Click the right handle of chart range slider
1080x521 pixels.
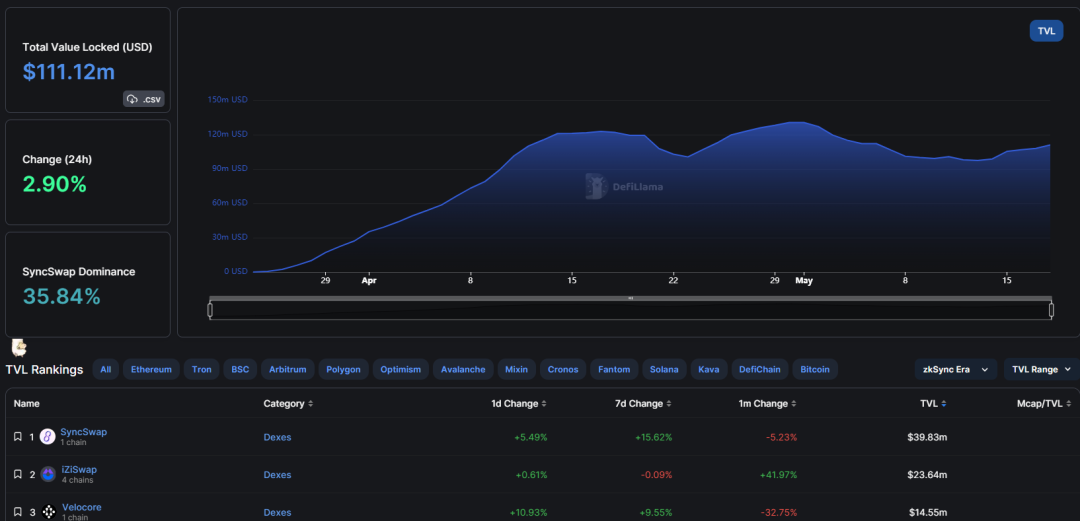[1052, 310]
